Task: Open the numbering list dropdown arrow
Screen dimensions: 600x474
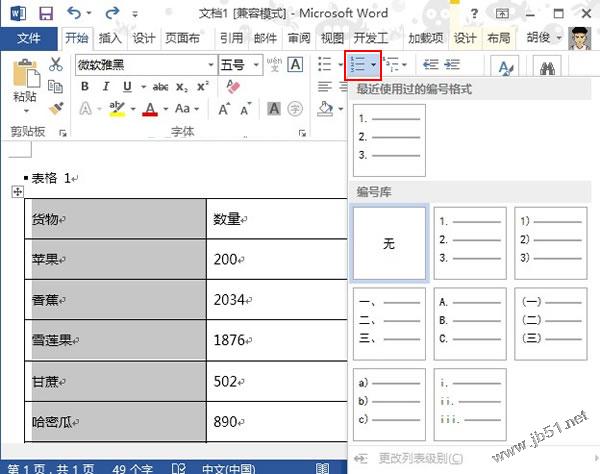Action: [x=373, y=65]
